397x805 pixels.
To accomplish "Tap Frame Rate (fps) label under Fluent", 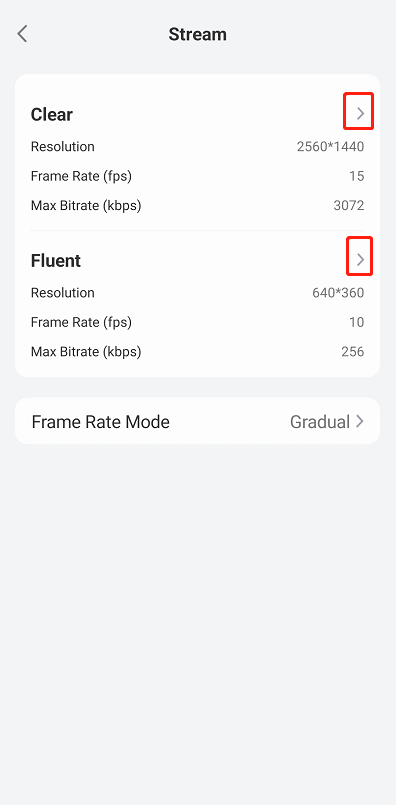I will [x=81, y=322].
